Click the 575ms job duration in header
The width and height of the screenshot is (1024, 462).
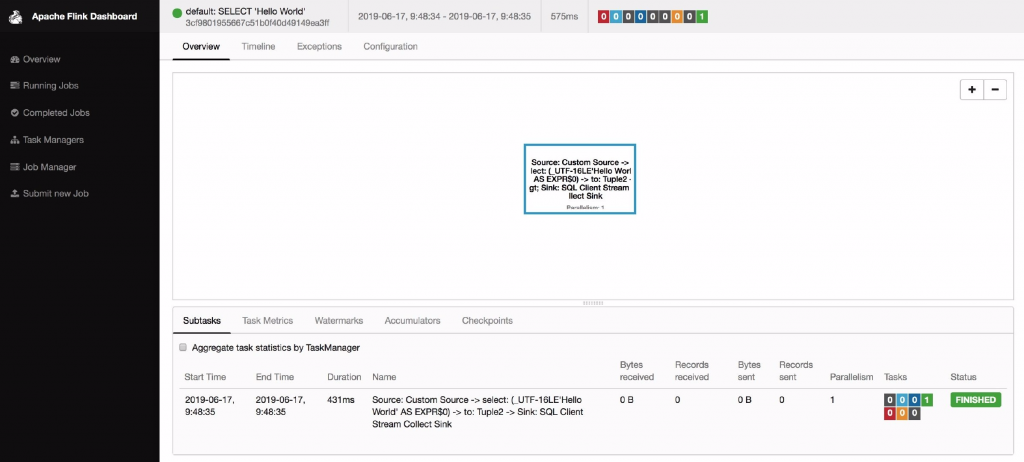pyautogui.click(x=564, y=16)
